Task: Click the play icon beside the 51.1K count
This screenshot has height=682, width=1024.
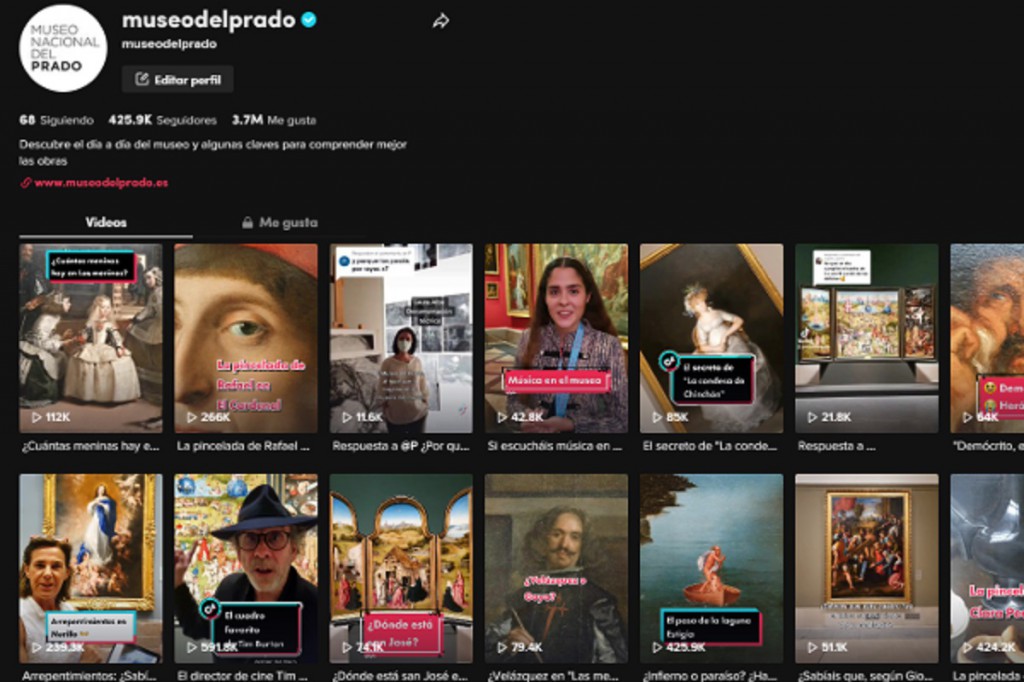Action: coord(812,647)
